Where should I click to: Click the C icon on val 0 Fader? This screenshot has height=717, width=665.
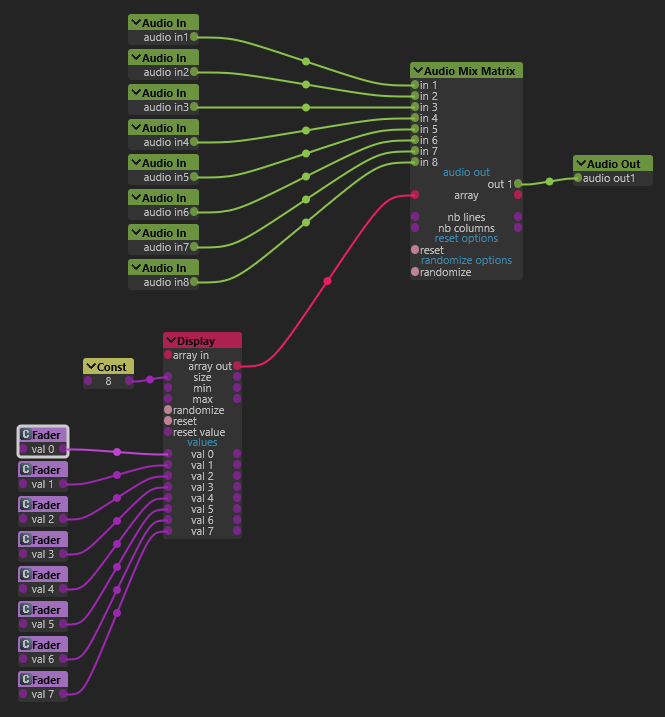click(x=26, y=434)
